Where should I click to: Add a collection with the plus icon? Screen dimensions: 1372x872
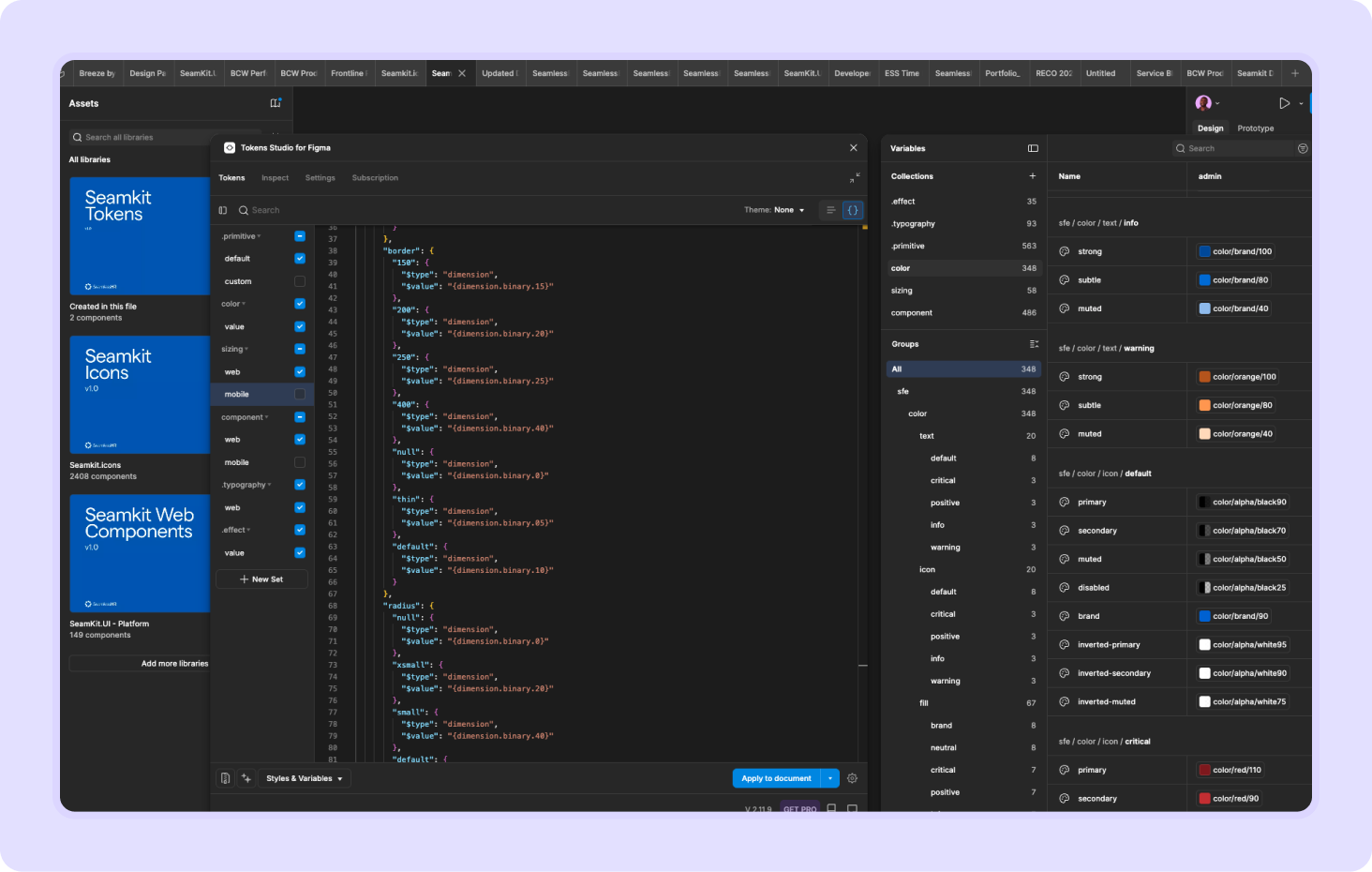click(x=1033, y=176)
